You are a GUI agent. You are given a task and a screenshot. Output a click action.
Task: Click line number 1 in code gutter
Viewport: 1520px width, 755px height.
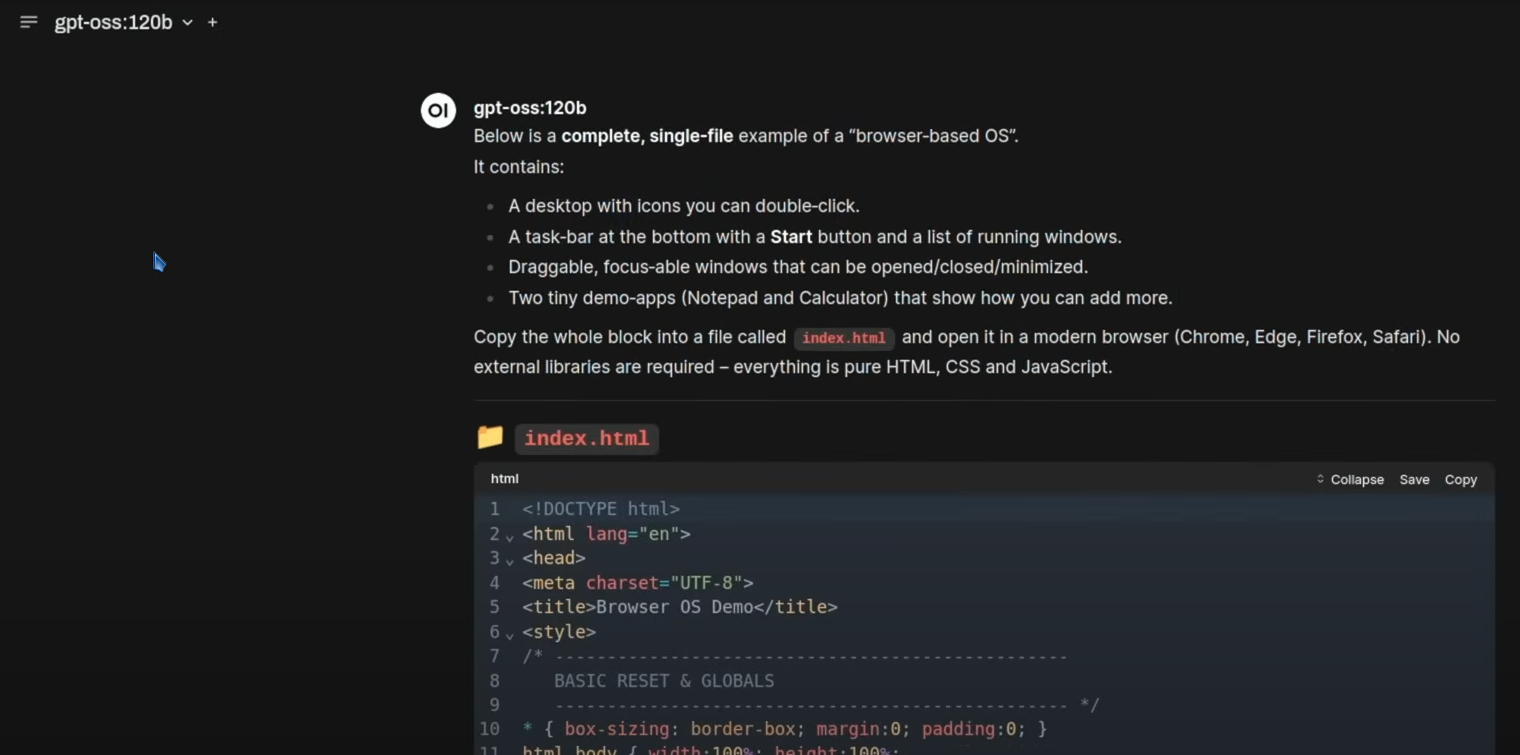[494, 509]
